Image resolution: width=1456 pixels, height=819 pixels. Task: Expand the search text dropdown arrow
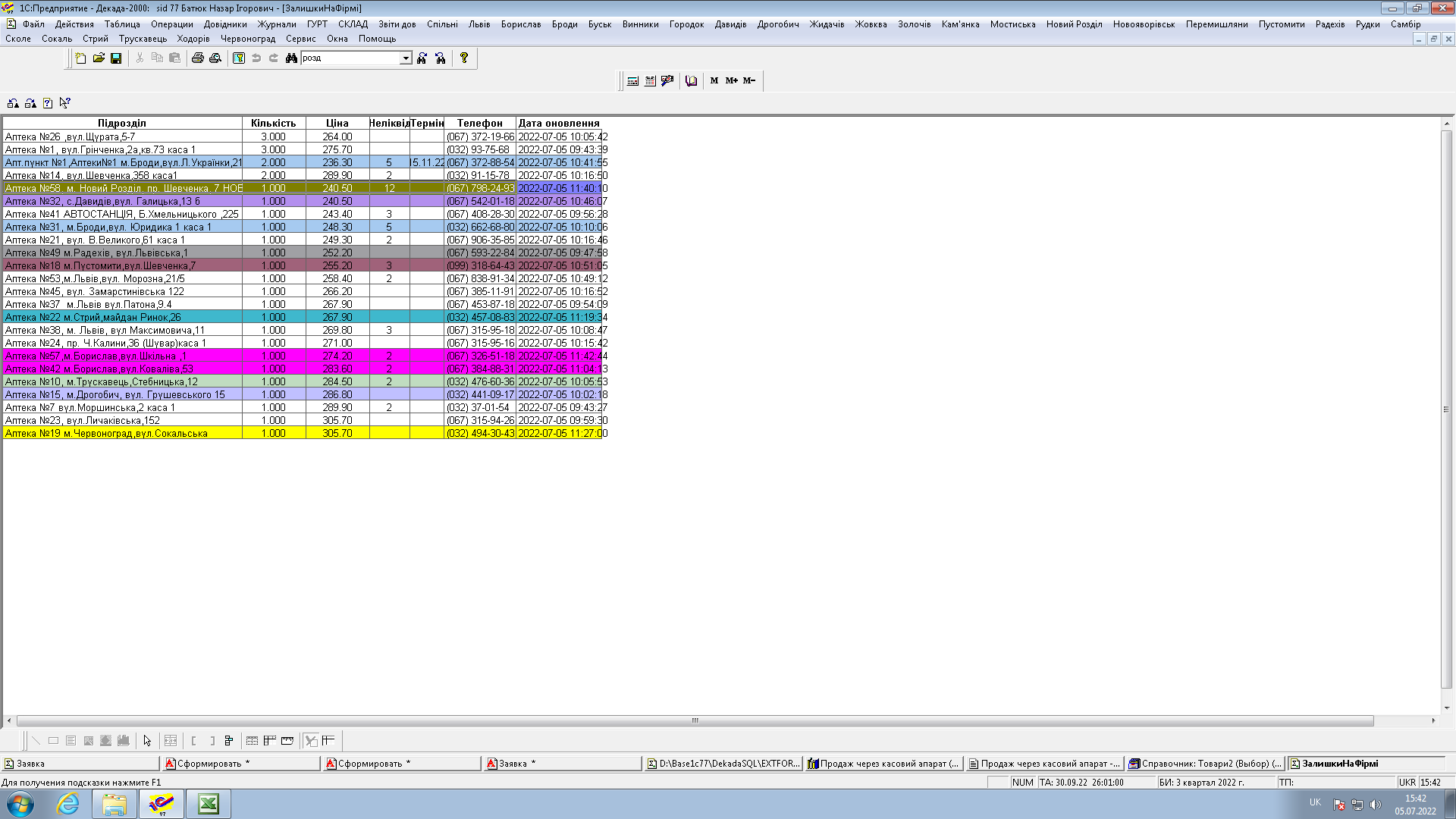point(406,58)
